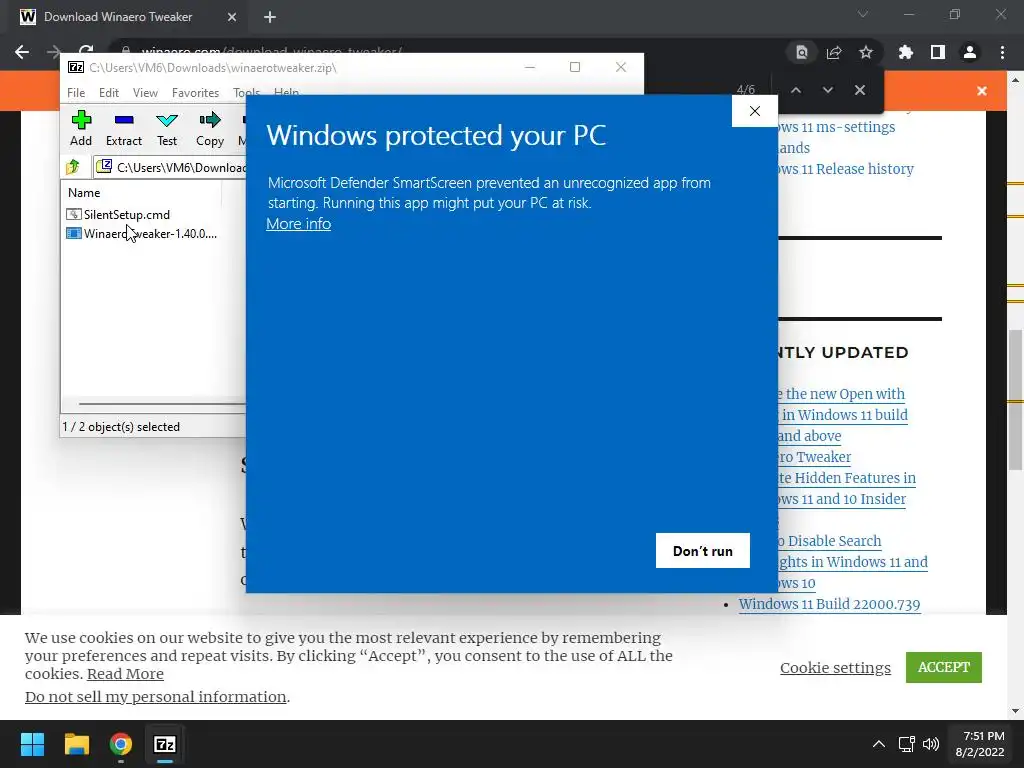Click Read More cookie link

(125, 673)
